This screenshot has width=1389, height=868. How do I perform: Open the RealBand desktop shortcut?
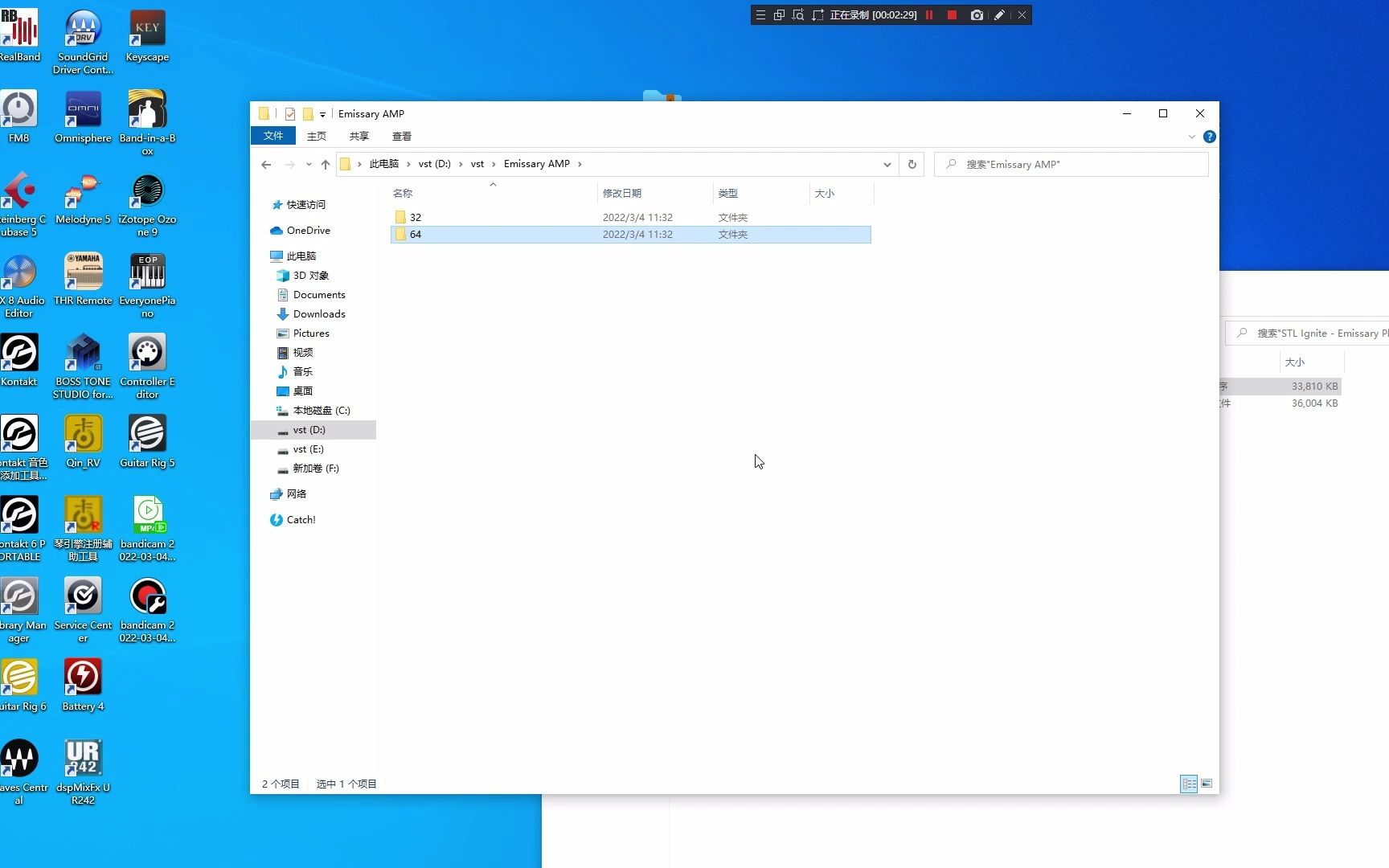19,35
